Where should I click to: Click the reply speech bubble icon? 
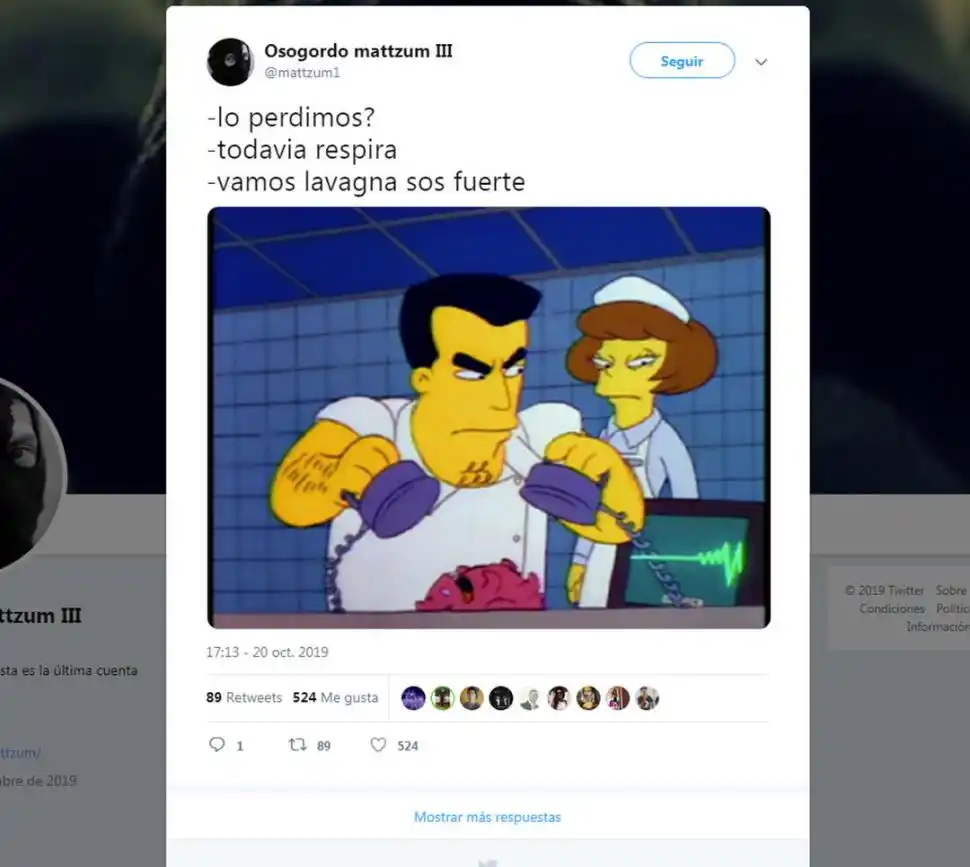click(x=217, y=745)
